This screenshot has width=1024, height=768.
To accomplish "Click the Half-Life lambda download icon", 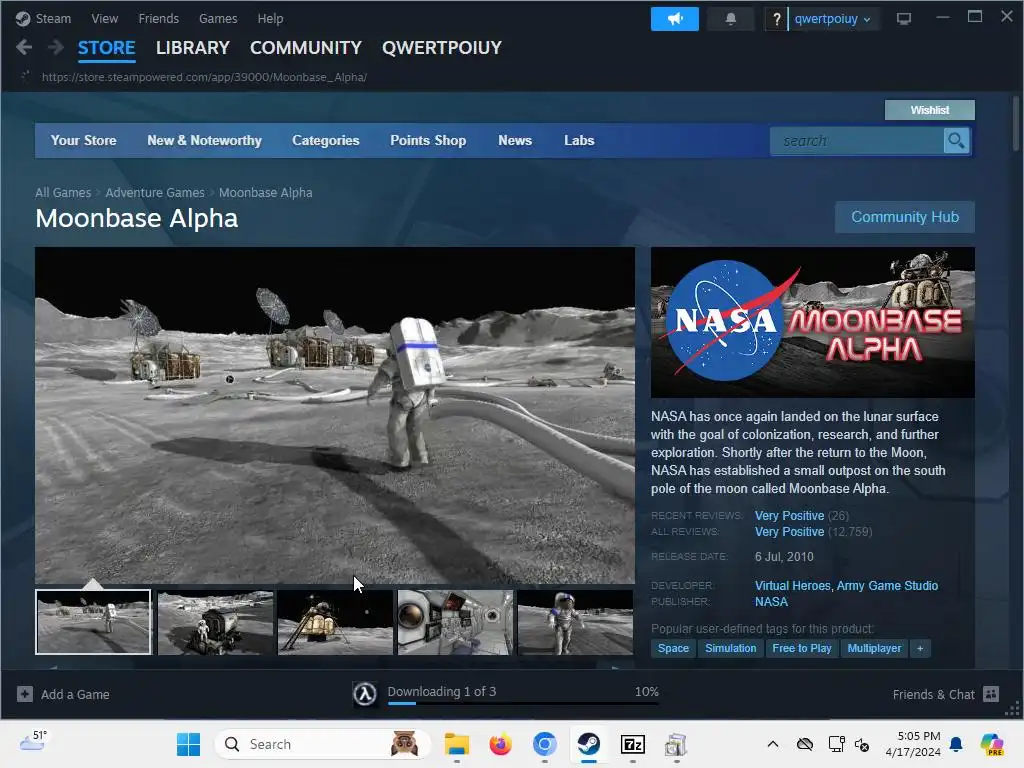I will [365, 694].
